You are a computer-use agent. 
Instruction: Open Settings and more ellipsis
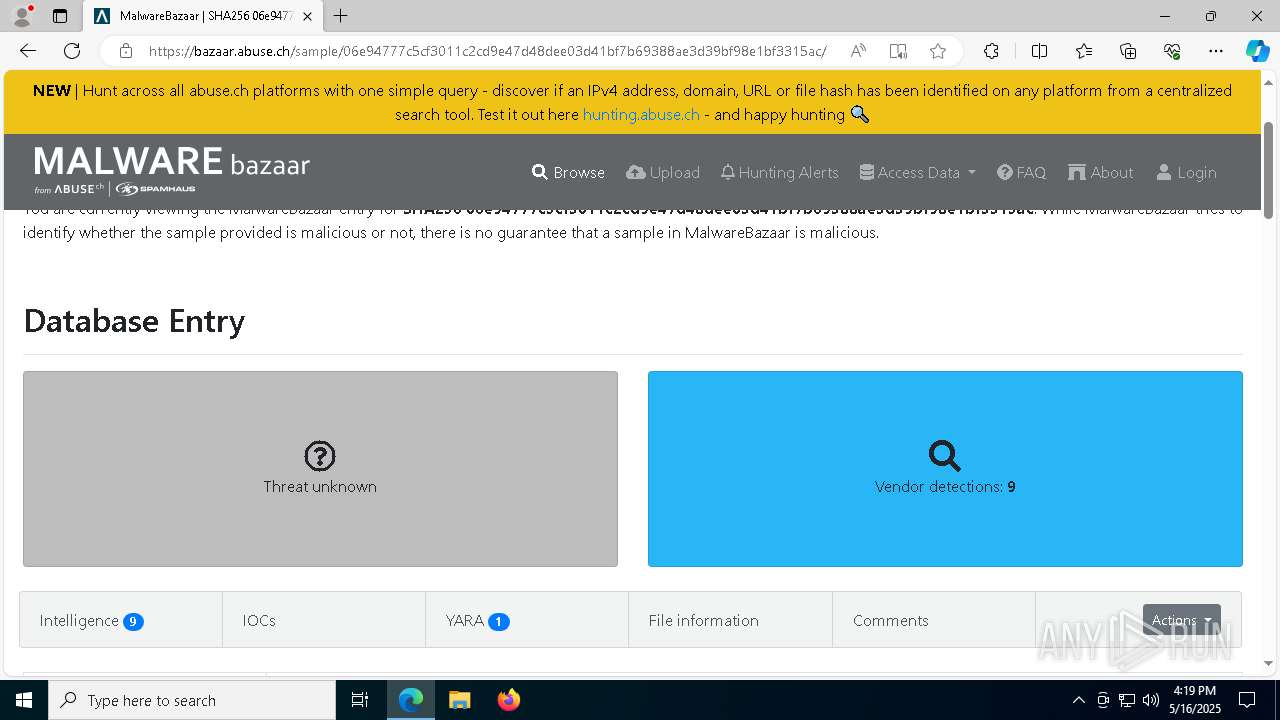(x=1216, y=51)
